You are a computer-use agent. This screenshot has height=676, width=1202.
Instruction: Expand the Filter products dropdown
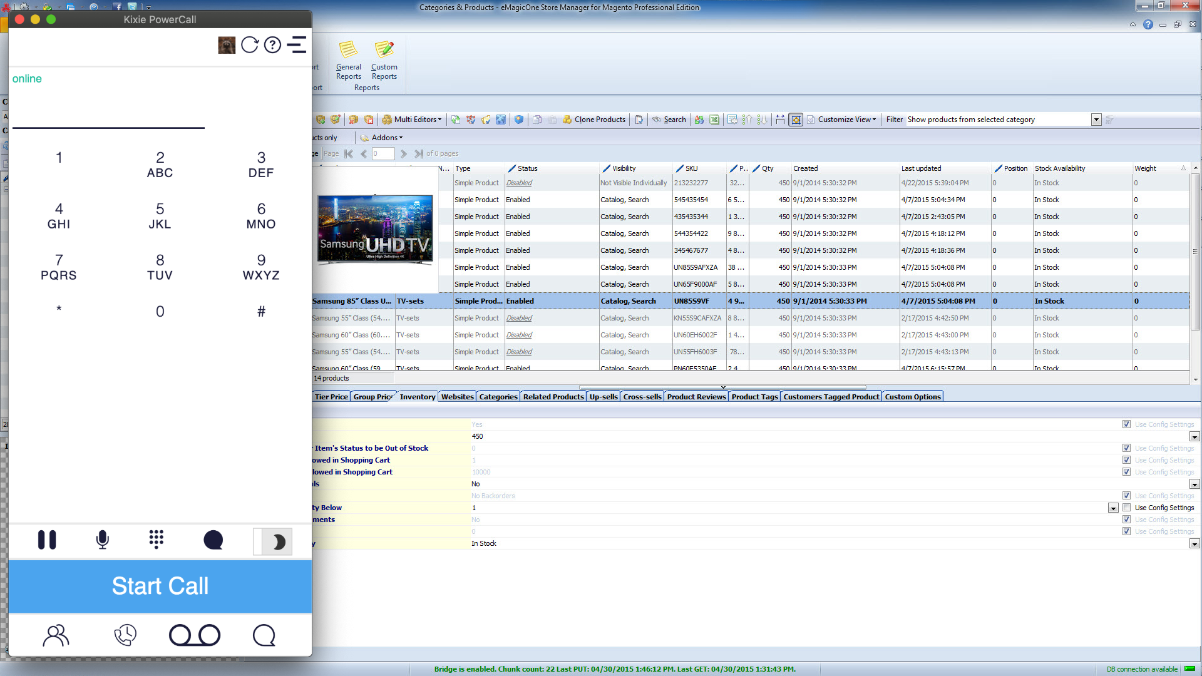(1096, 120)
